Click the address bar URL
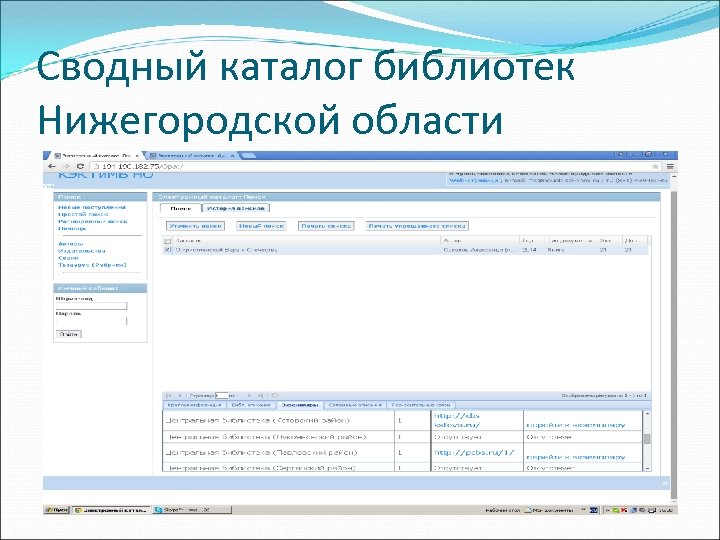 (x=141, y=166)
